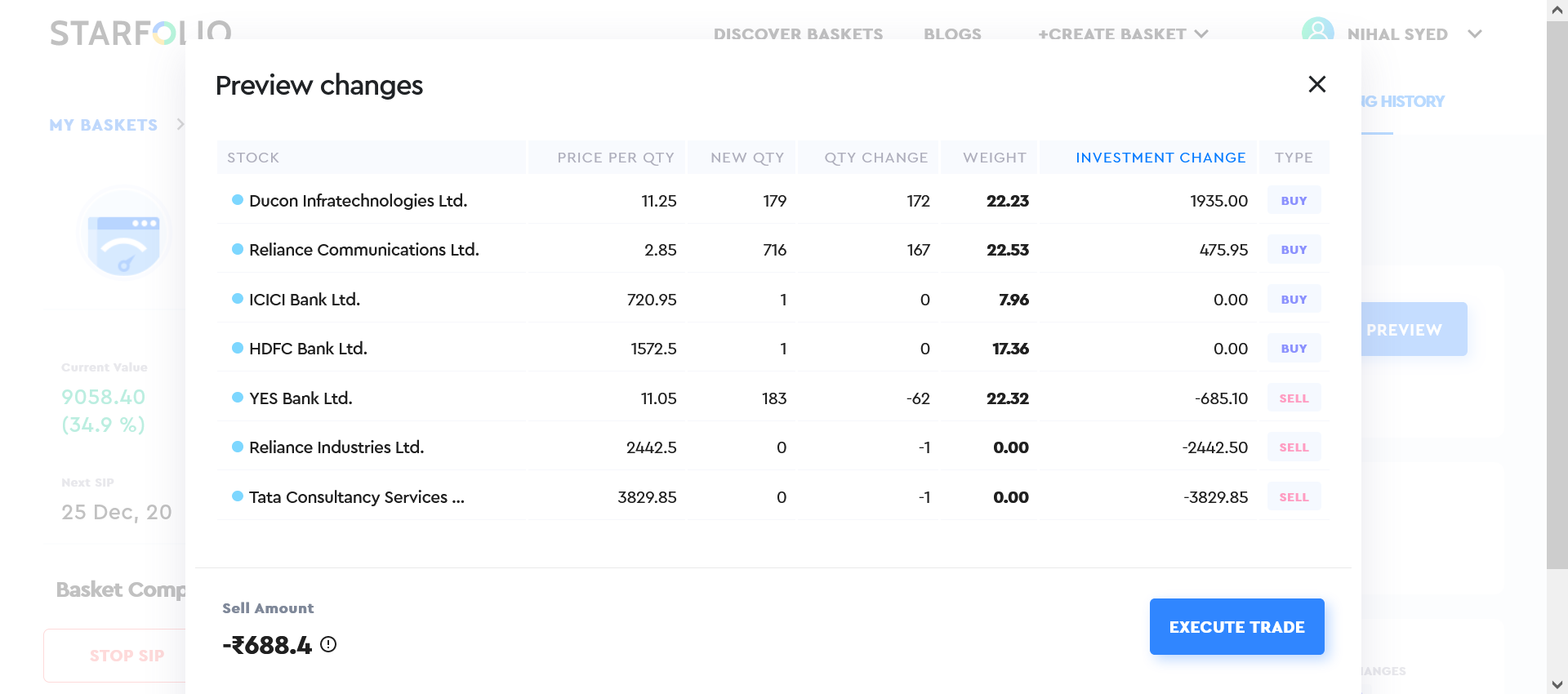Click the 1935.00 investment change value
Image resolution: width=1568 pixels, height=694 pixels.
coord(1218,201)
